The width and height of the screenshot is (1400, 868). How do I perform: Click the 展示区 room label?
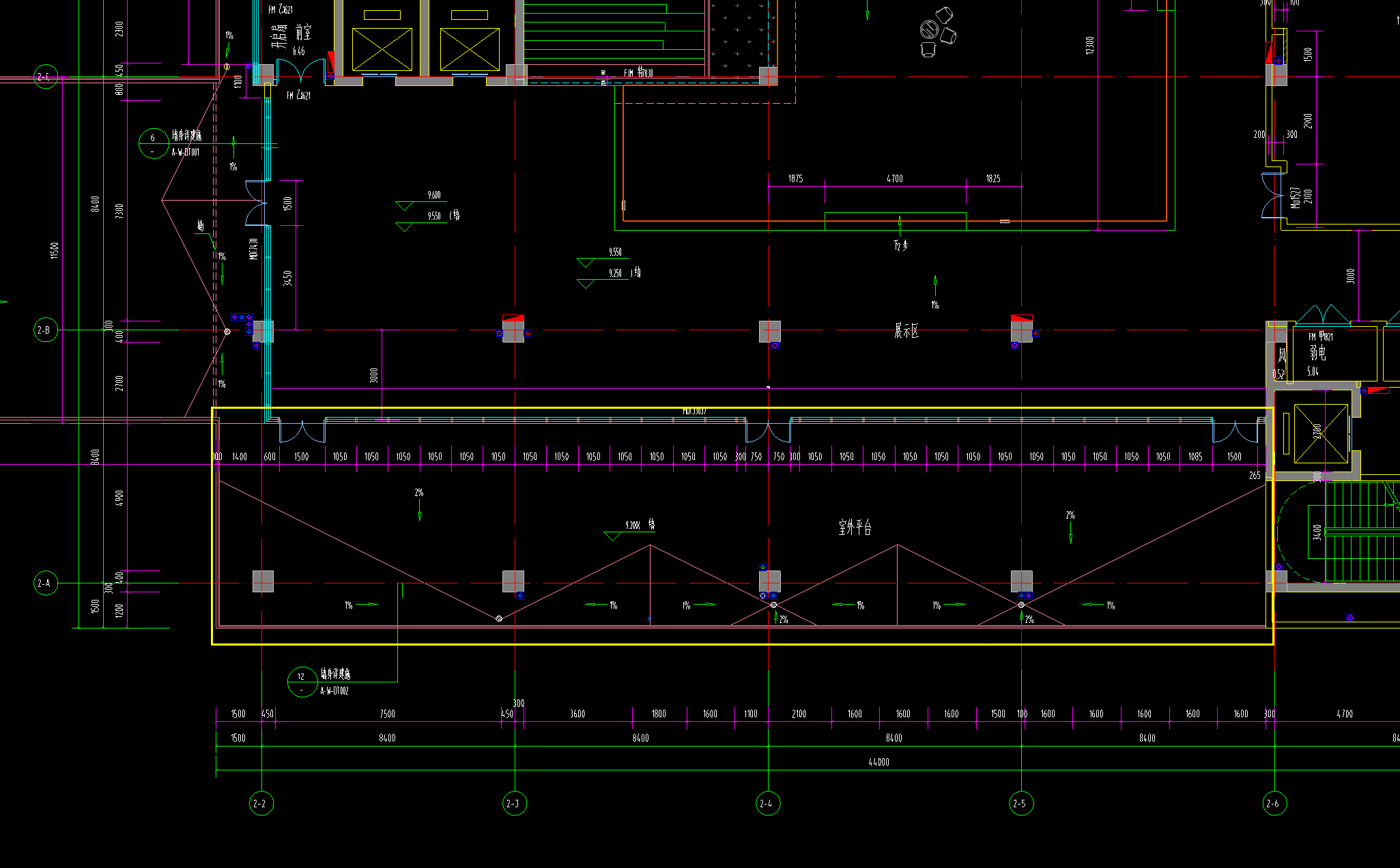click(906, 331)
